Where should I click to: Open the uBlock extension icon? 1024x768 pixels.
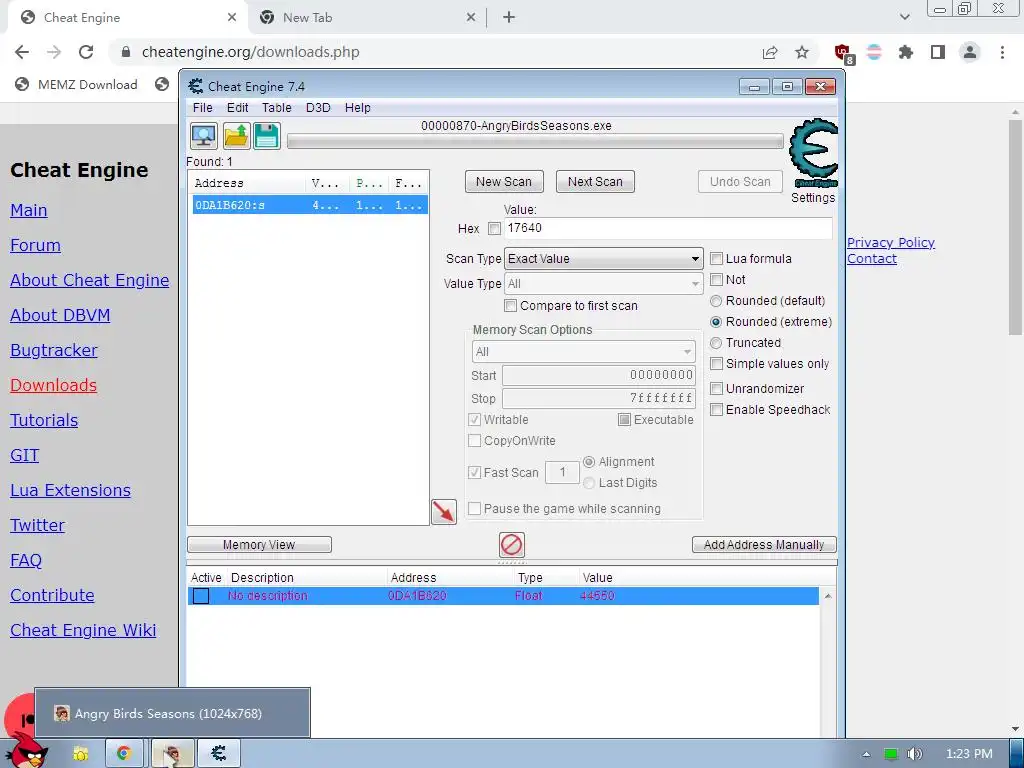click(x=843, y=53)
